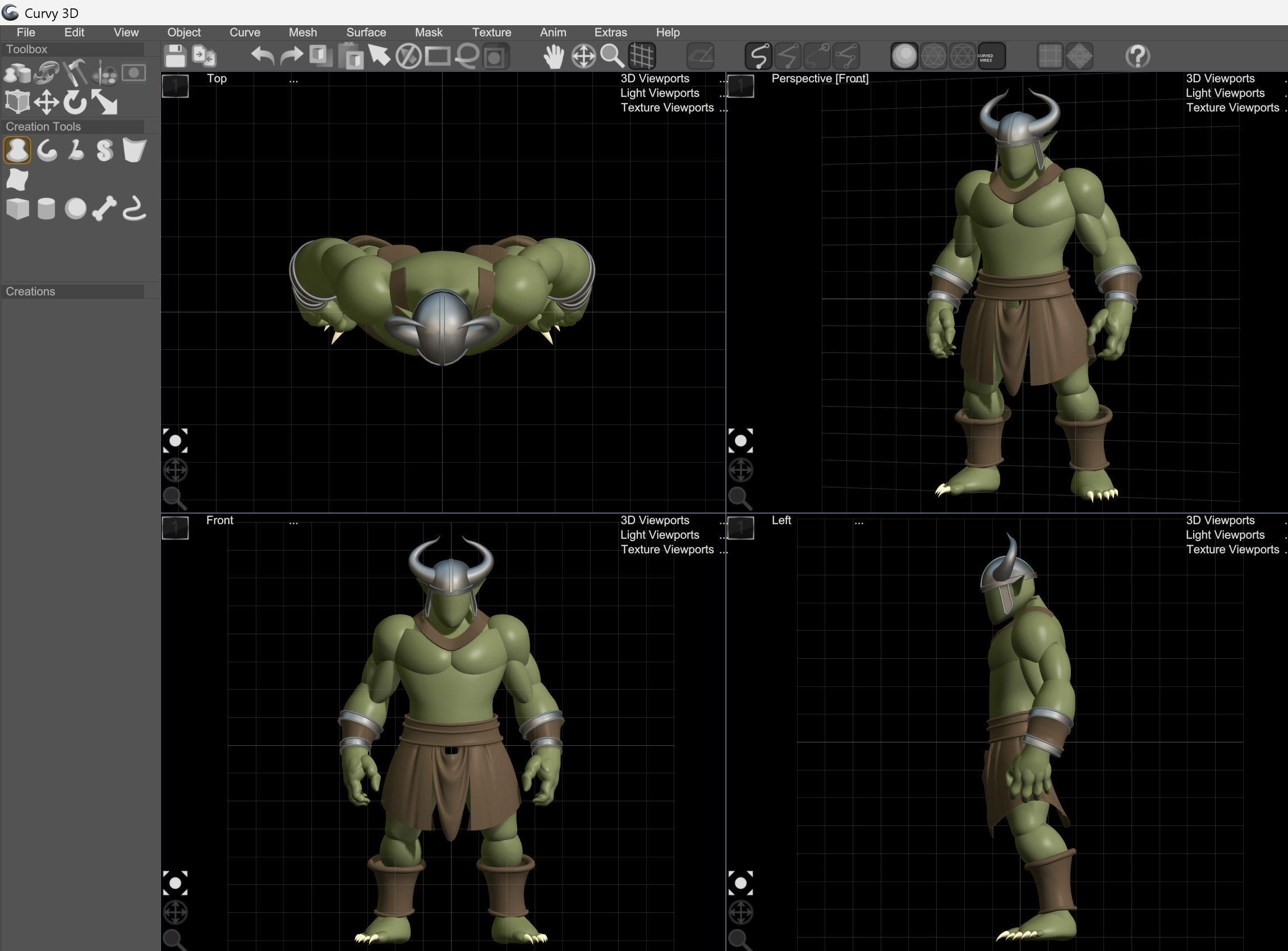Select the Rotate tool in Toolbox
Screen dimensions: 1288x951
coord(75,103)
